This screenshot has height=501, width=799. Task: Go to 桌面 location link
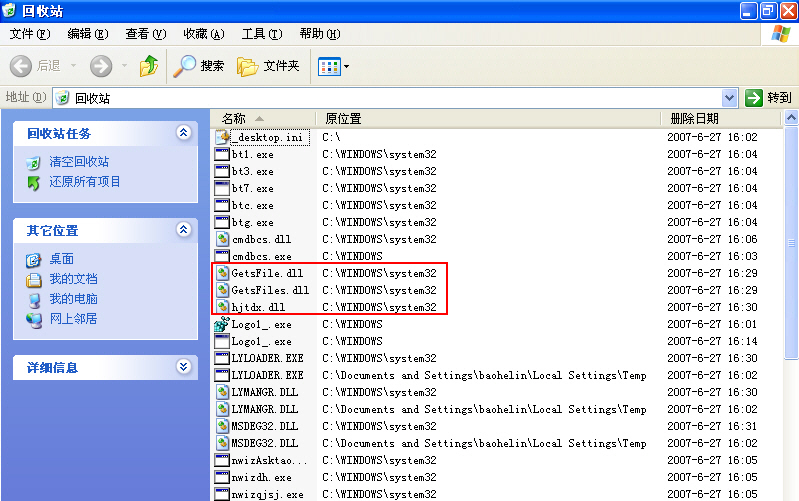point(62,259)
